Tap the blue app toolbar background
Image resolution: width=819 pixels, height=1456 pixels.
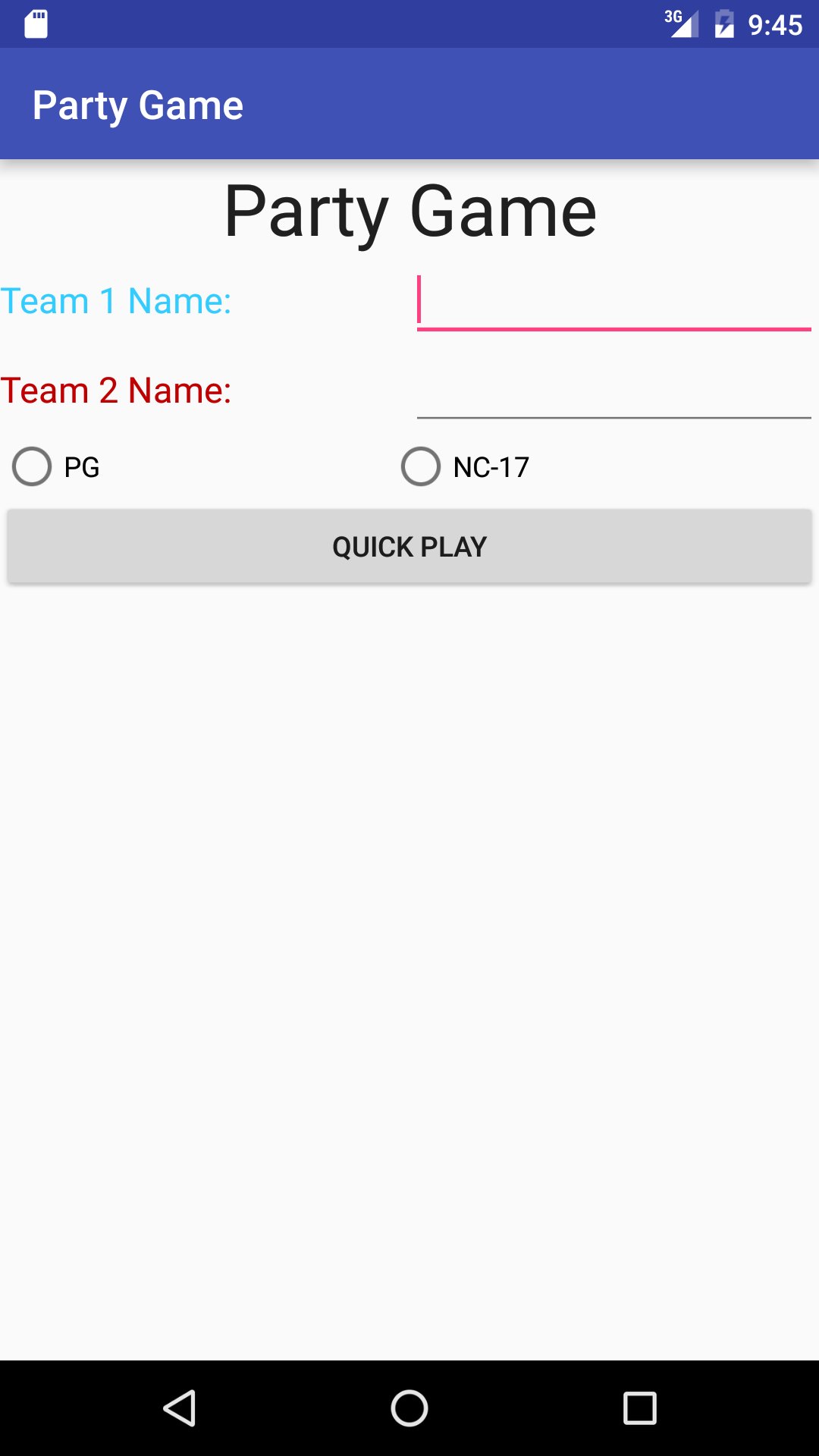click(x=531, y=104)
